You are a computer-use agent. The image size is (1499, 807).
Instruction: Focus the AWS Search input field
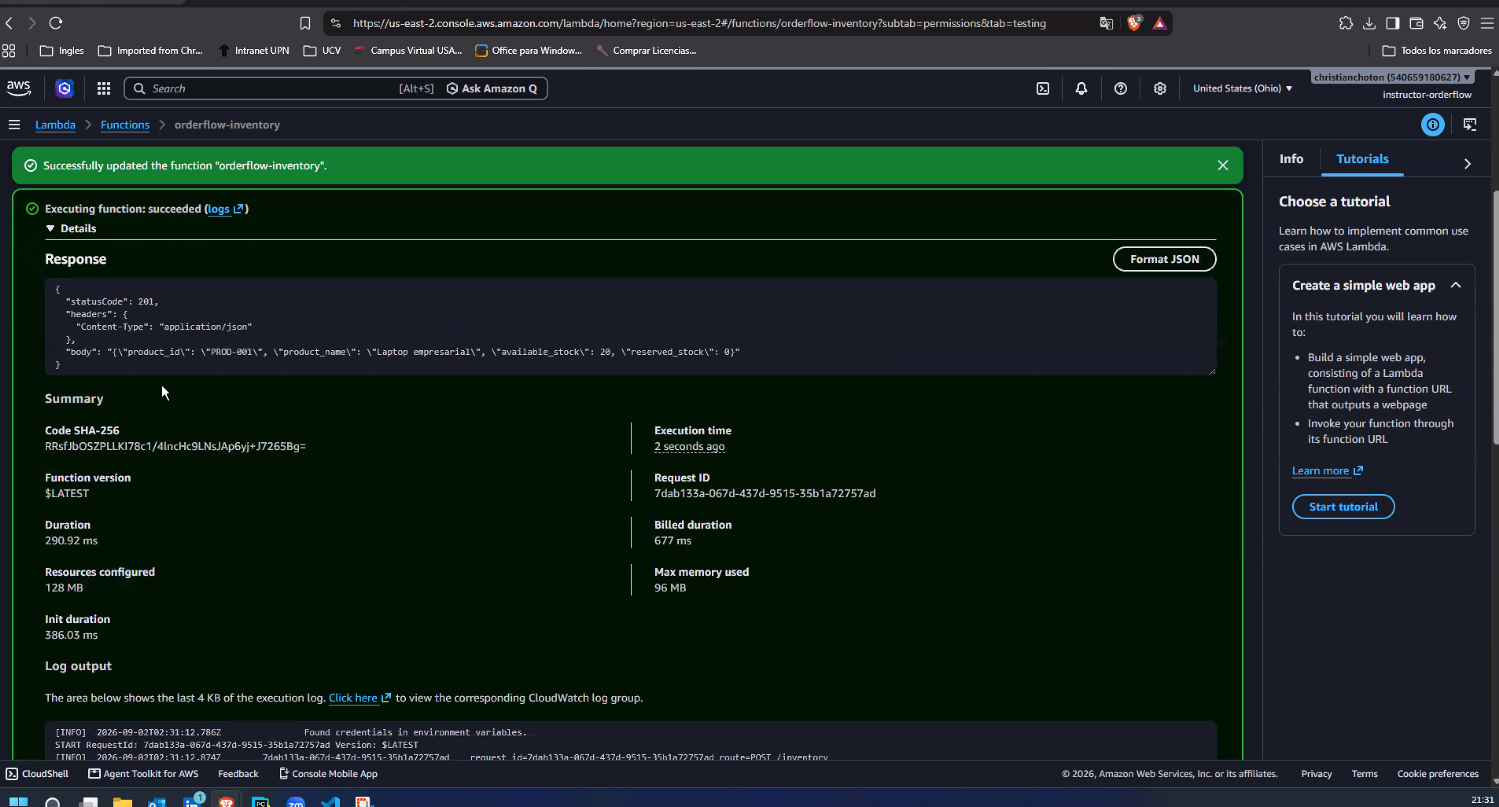point(270,89)
